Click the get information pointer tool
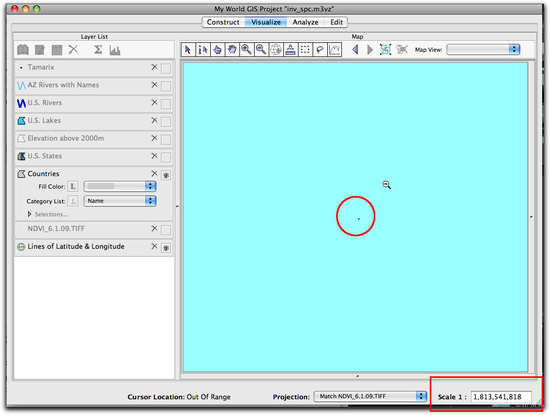 click(x=202, y=50)
